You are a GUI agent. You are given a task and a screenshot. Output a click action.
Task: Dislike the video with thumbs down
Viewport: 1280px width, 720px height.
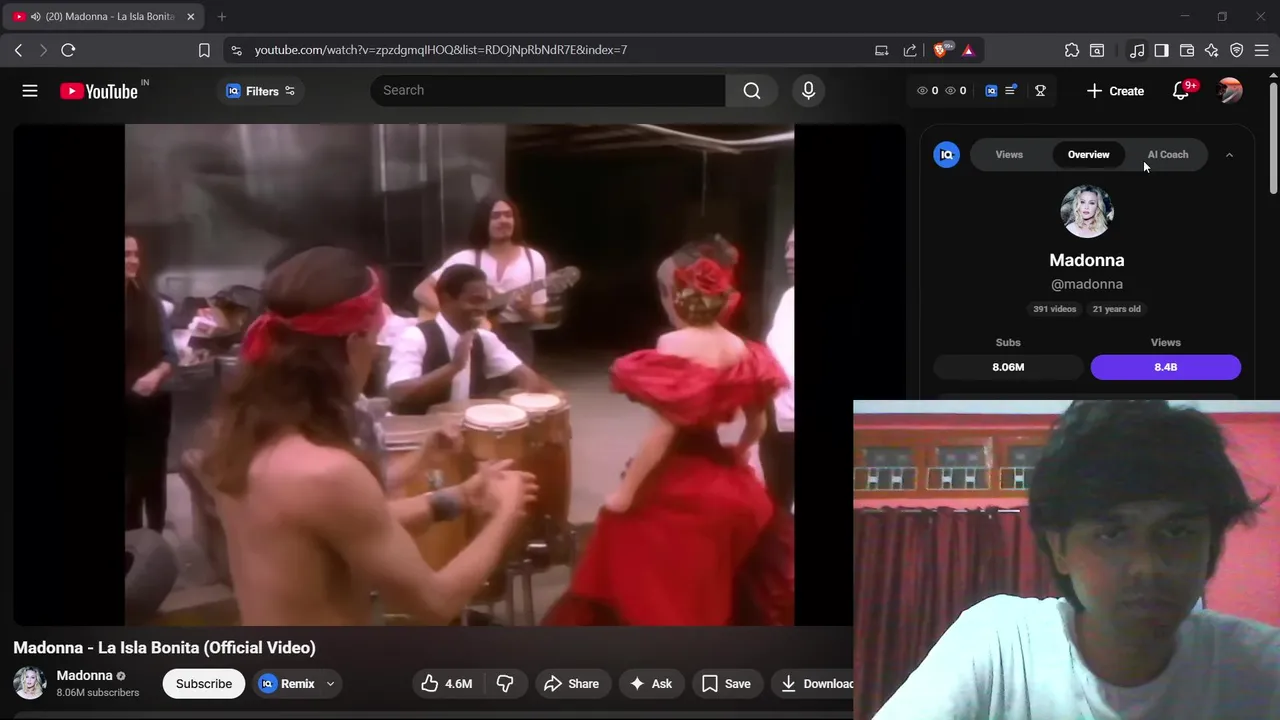pyautogui.click(x=505, y=684)
